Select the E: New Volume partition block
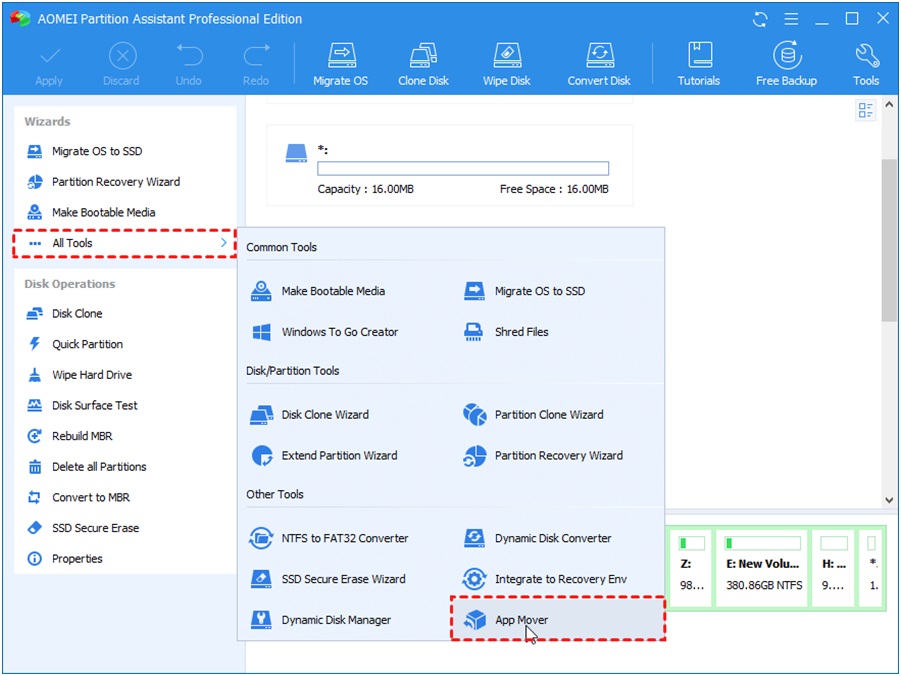The height and width of the screenshot is (676, 901). (763, 566)
